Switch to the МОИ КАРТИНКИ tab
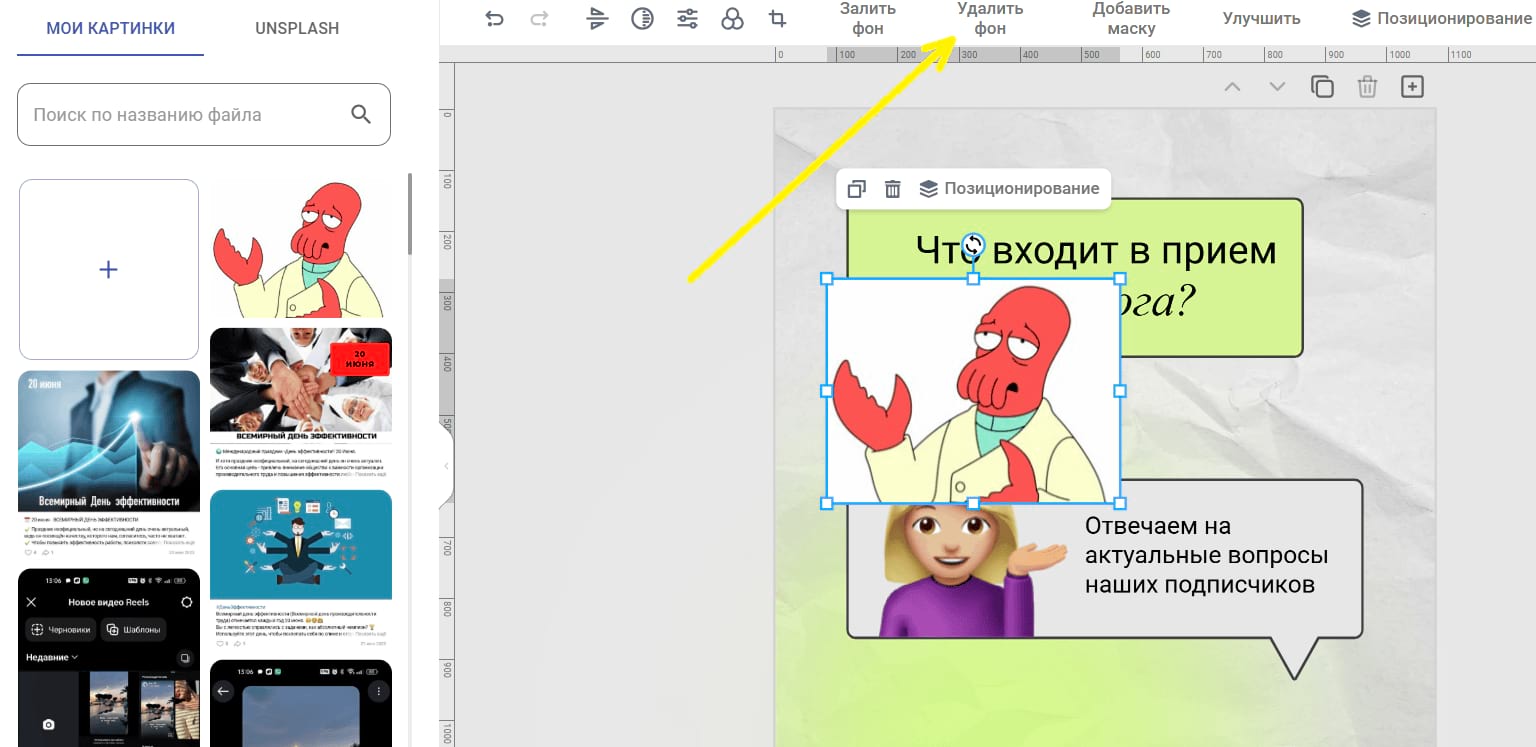 111,28
